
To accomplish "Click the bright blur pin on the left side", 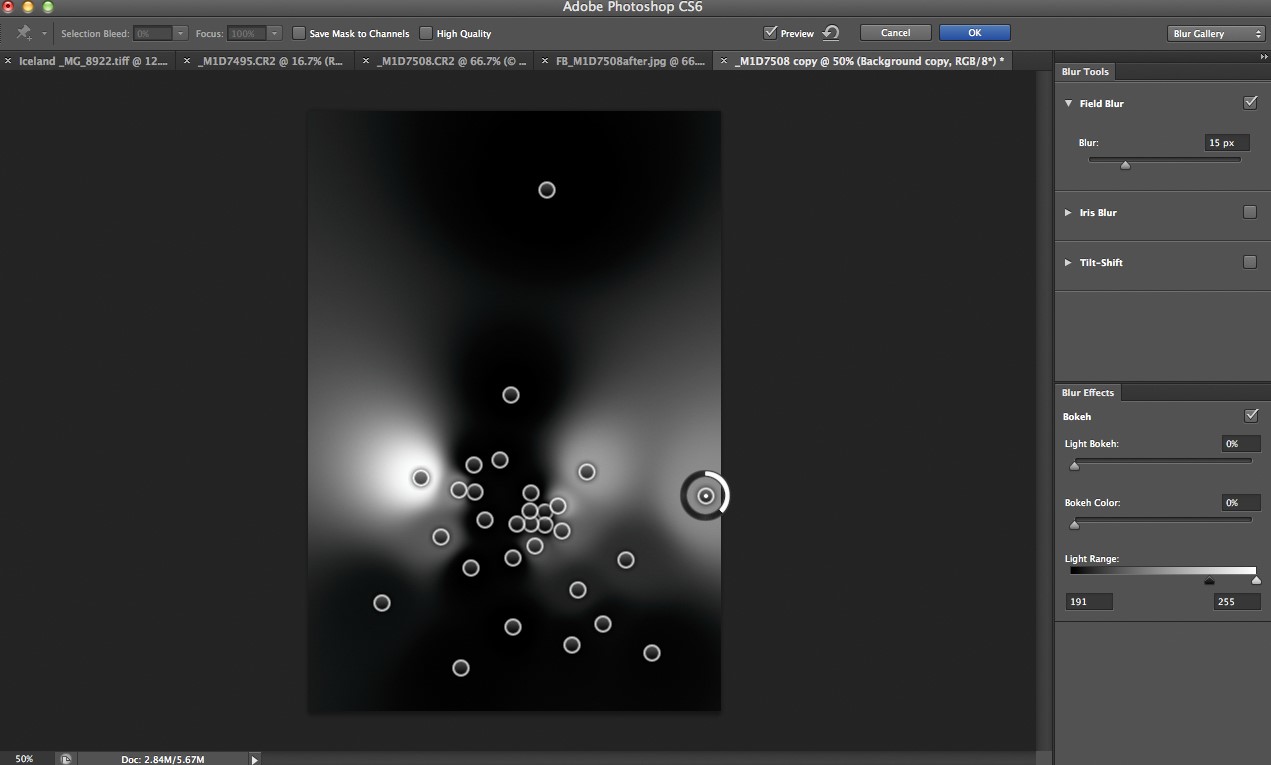I will coord(420,478).
